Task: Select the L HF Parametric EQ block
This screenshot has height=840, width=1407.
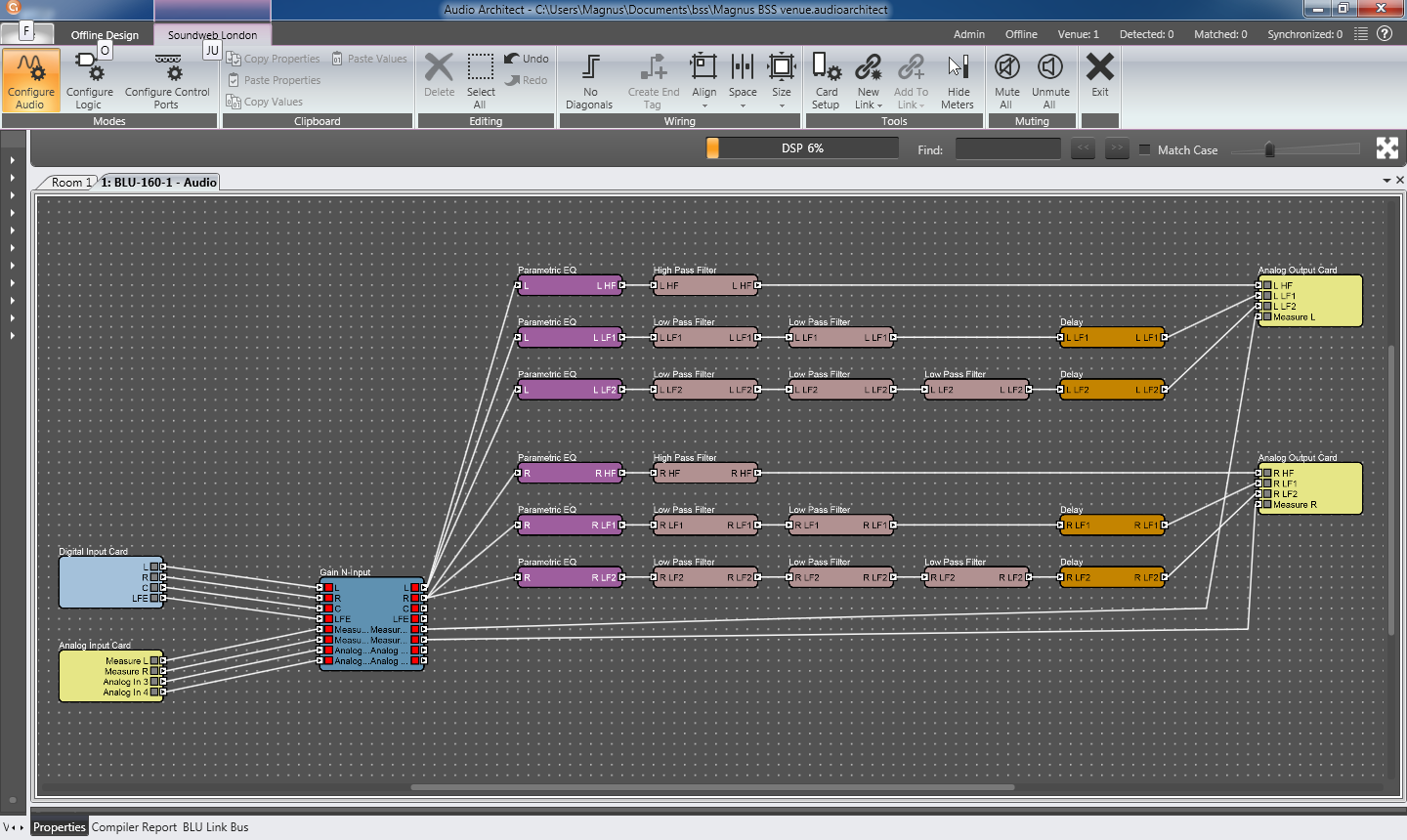Action: tap(570, 285)
